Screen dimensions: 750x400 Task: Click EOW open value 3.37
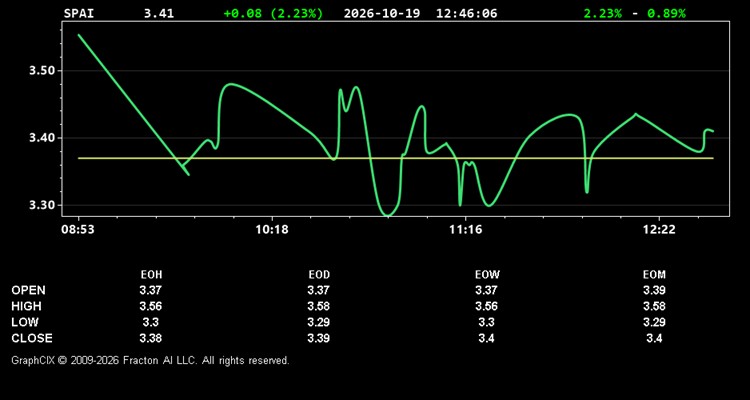(486, 290)
